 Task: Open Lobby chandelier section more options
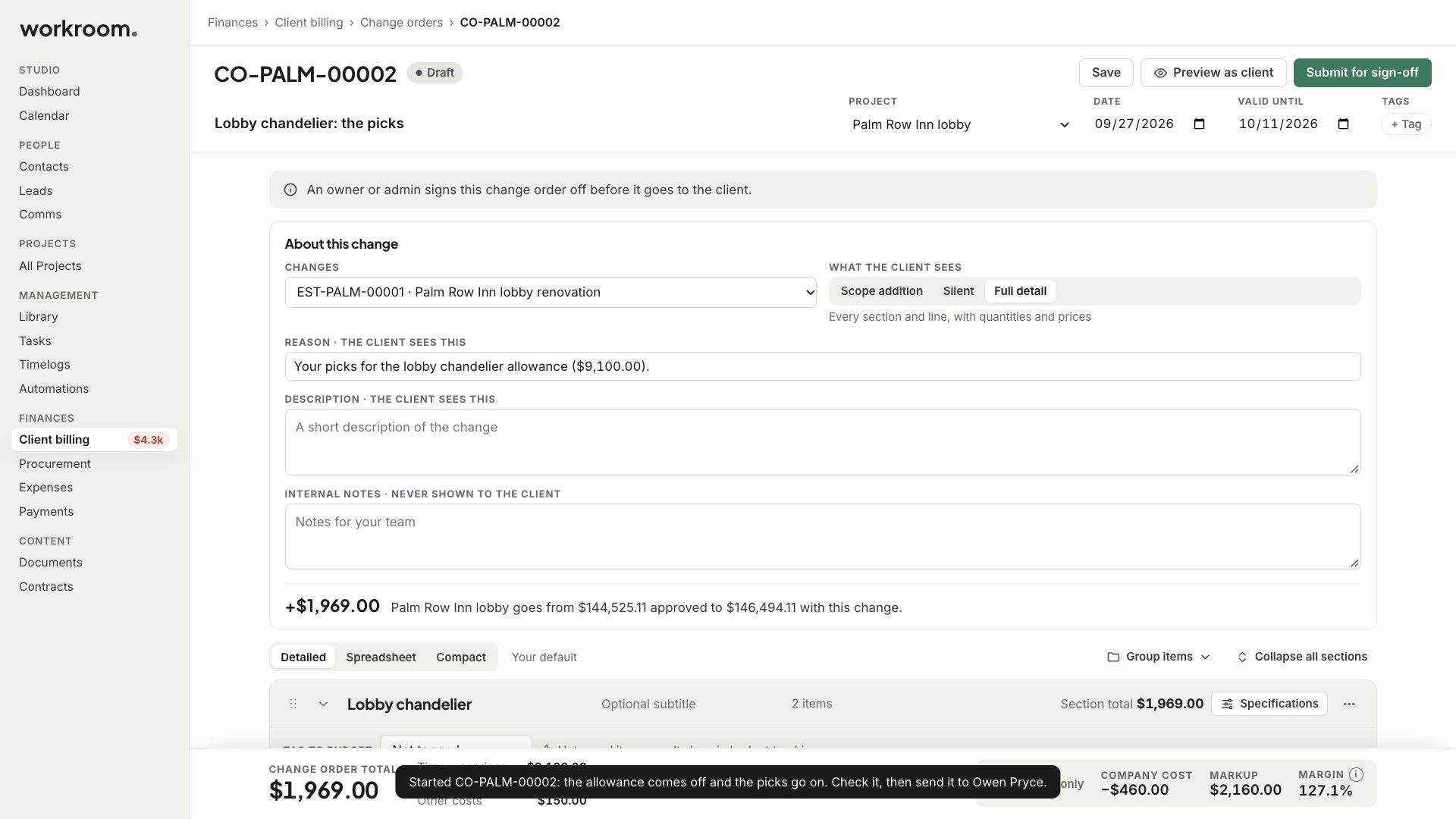point(1349,704)
